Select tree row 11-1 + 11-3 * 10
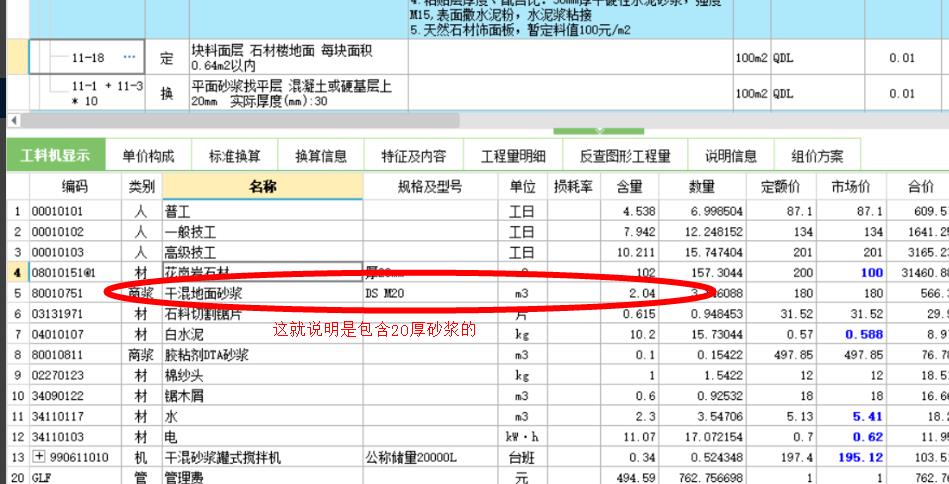The image size is (949, 484). [x=87, y=93]
